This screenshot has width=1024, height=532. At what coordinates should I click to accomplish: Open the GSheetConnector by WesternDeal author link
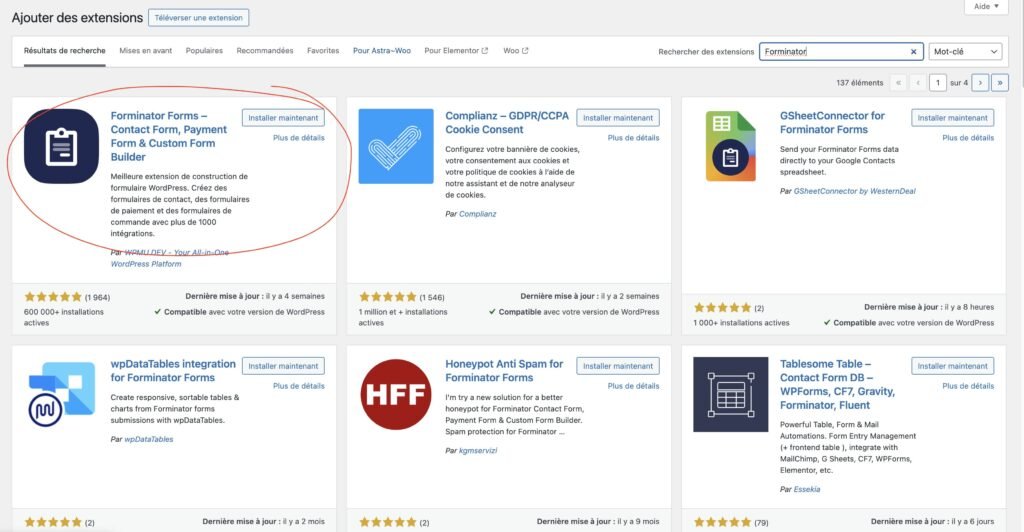854,191
